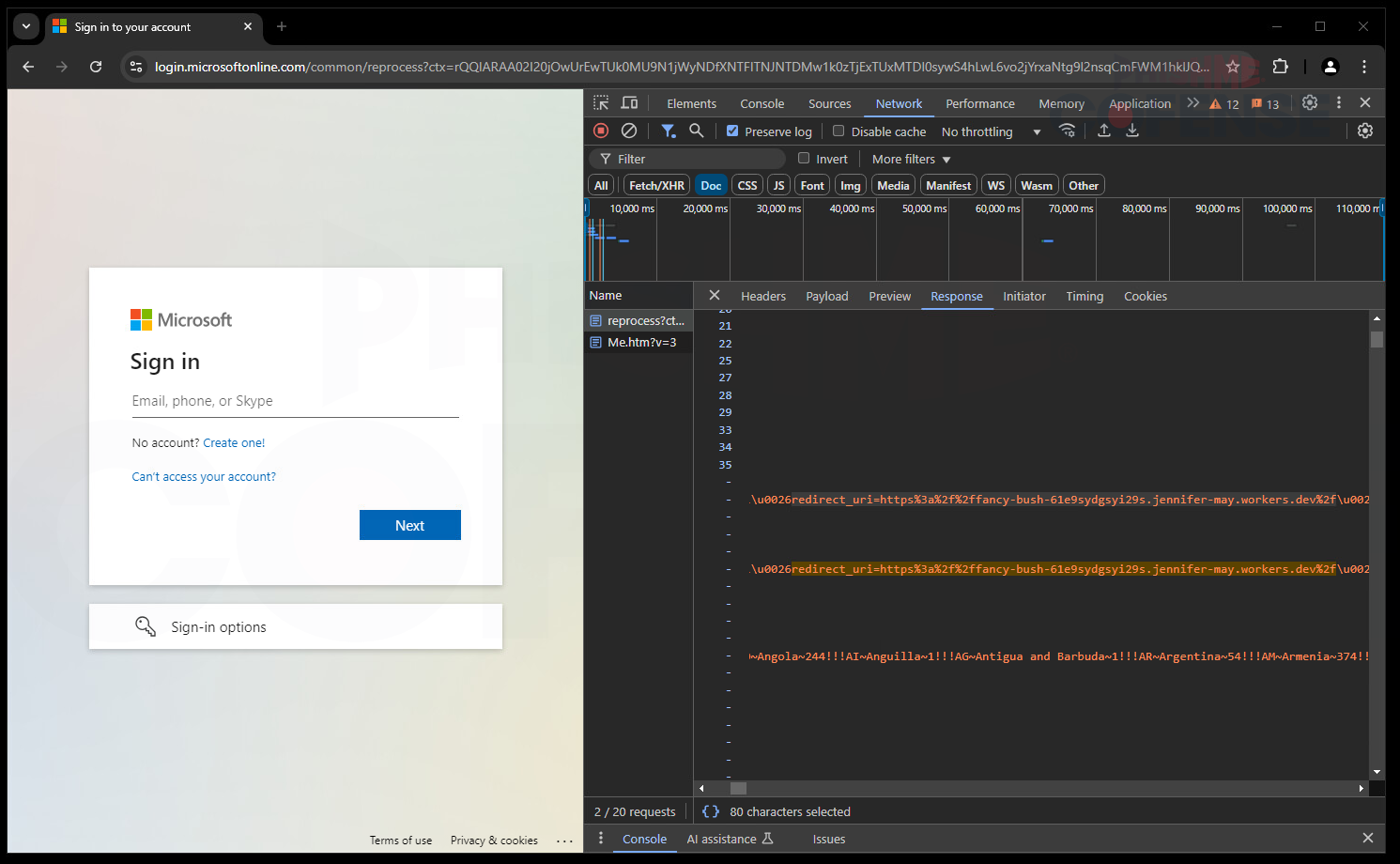The width and height of the screenshot is (1400, 864).
Task: Clear the network log
Action: (x=629, y=131)
